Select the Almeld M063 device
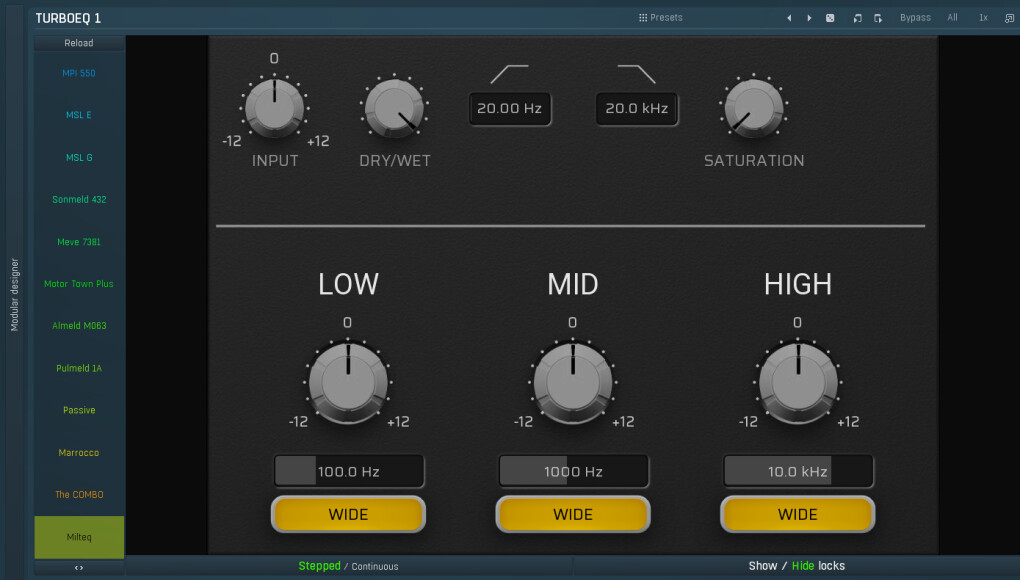This screenshot has width=1020, height=580. pyautogui.click(x=79, y=326)
